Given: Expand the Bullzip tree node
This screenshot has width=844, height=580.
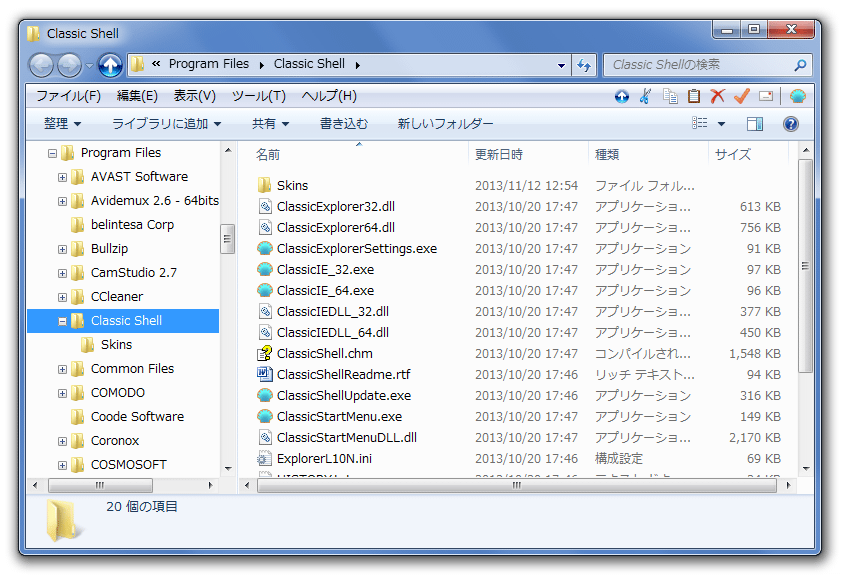Looking at the screenshot, I should click(62, 249).
